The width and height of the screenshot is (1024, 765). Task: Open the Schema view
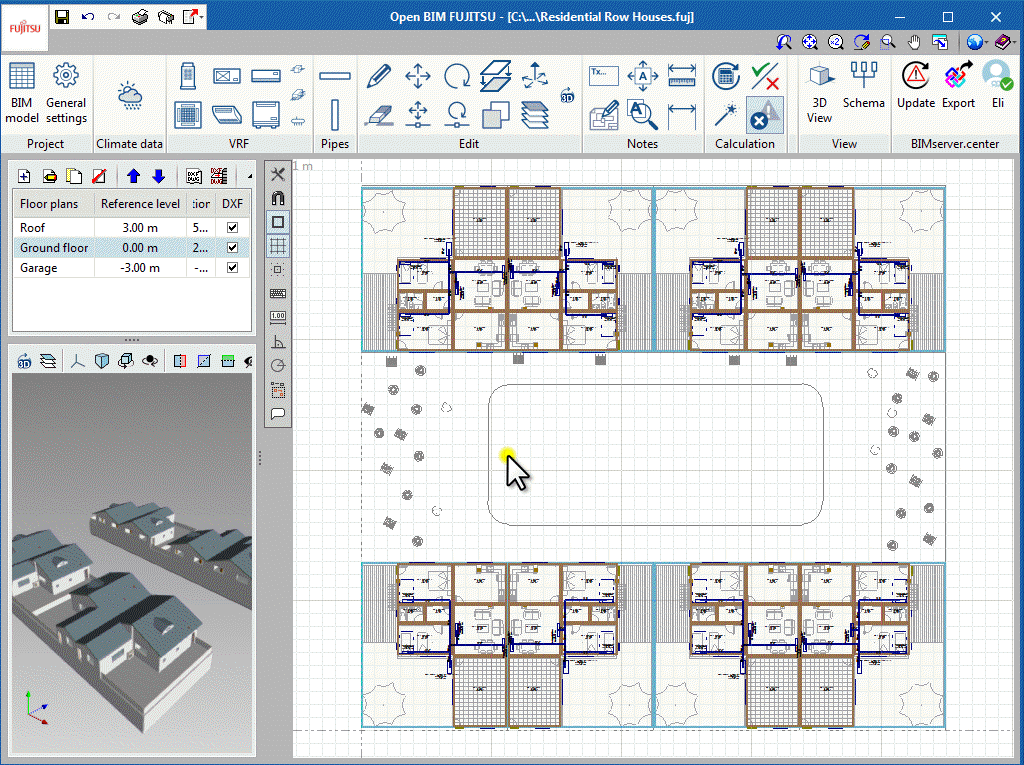pyautogui.click(x=864, y=85)
